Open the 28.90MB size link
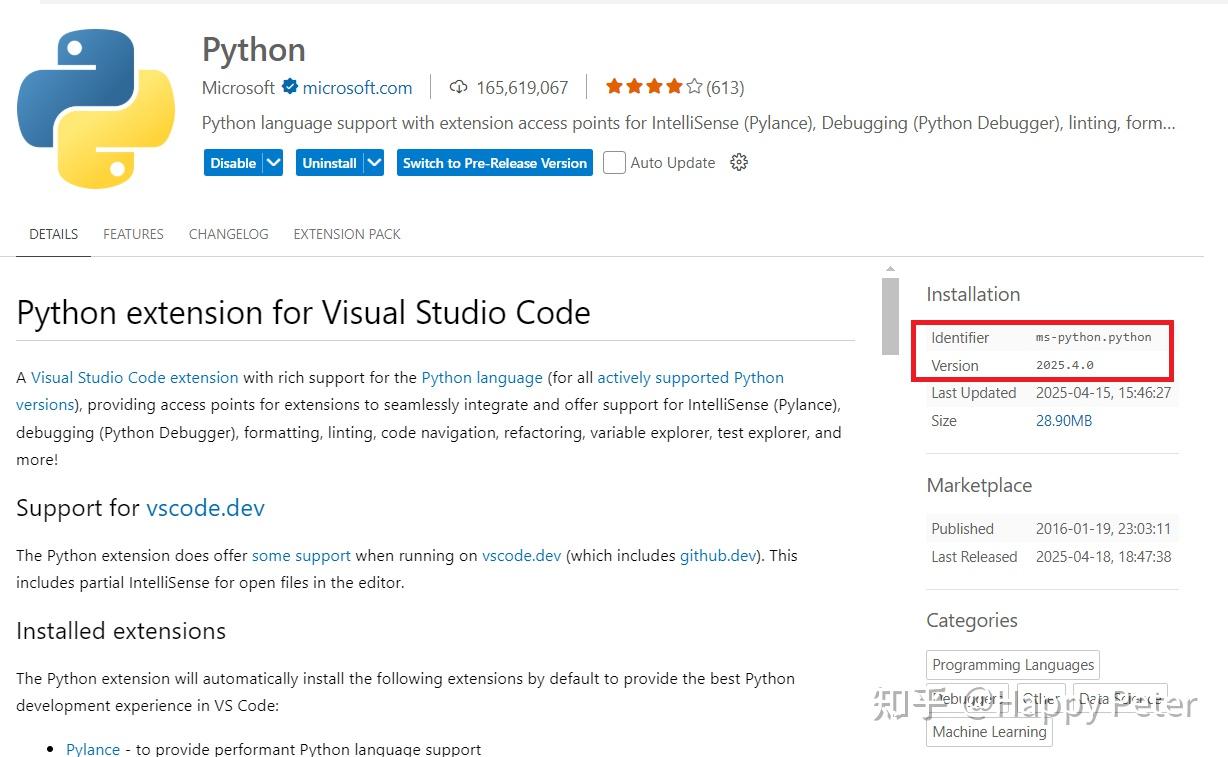Screen dimensions: 1228x757 [x=1064, y=421]
